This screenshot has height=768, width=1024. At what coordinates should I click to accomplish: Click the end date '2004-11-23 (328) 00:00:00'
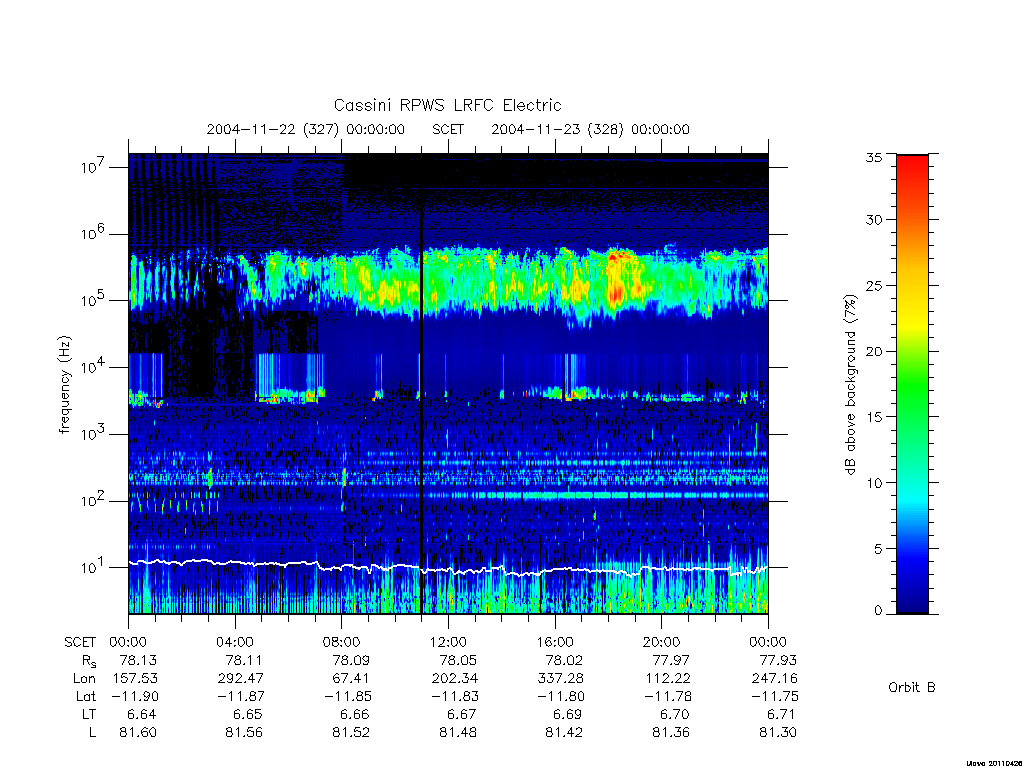pos(590,129)
